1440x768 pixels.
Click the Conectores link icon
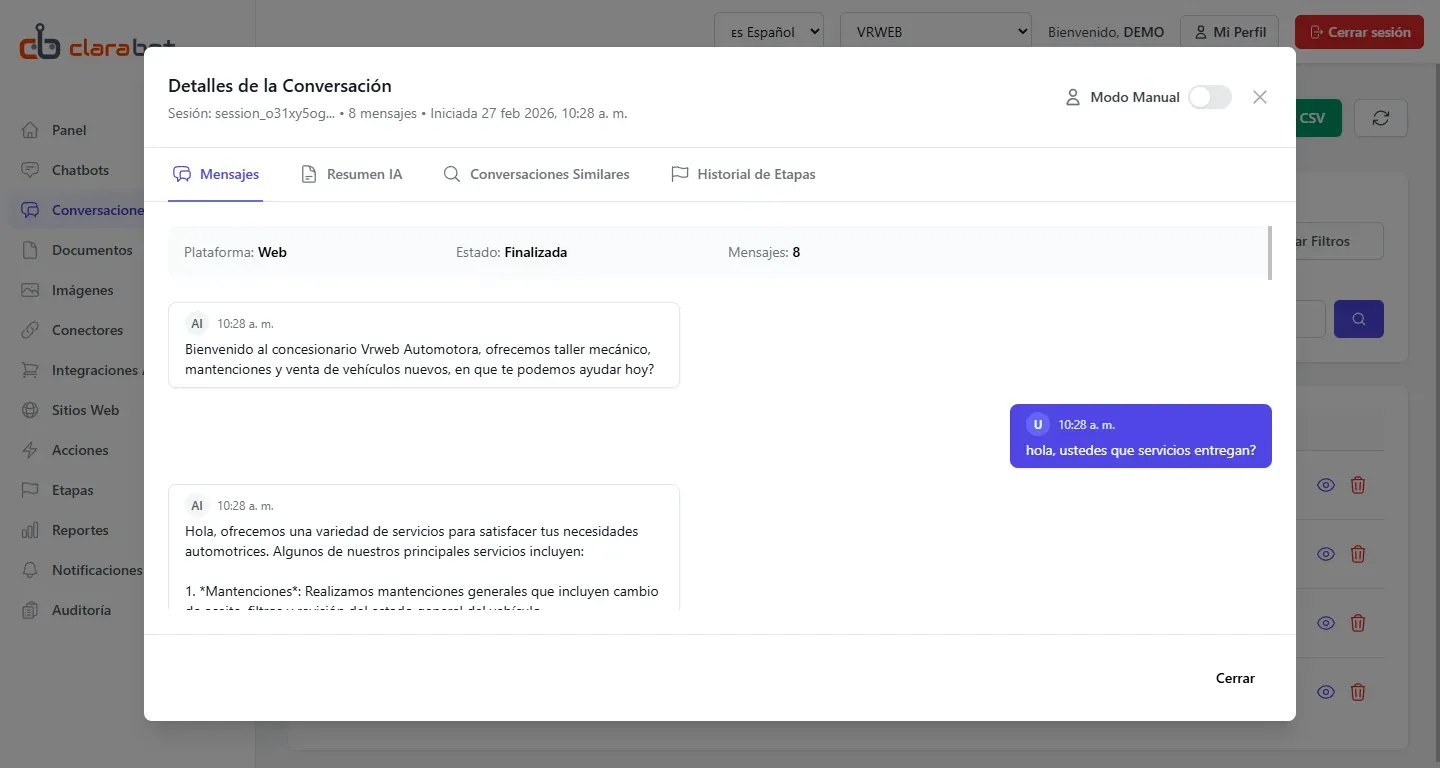(x=31, y=330)
